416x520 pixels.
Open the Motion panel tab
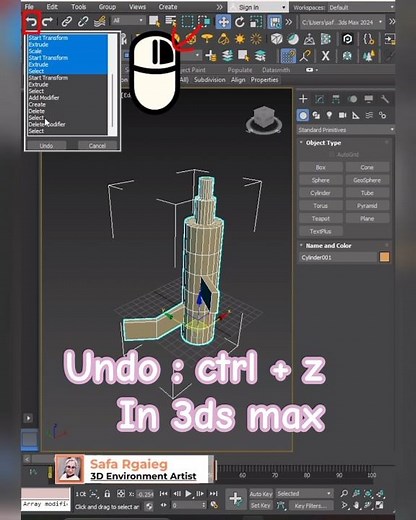(x=352, y=99)
